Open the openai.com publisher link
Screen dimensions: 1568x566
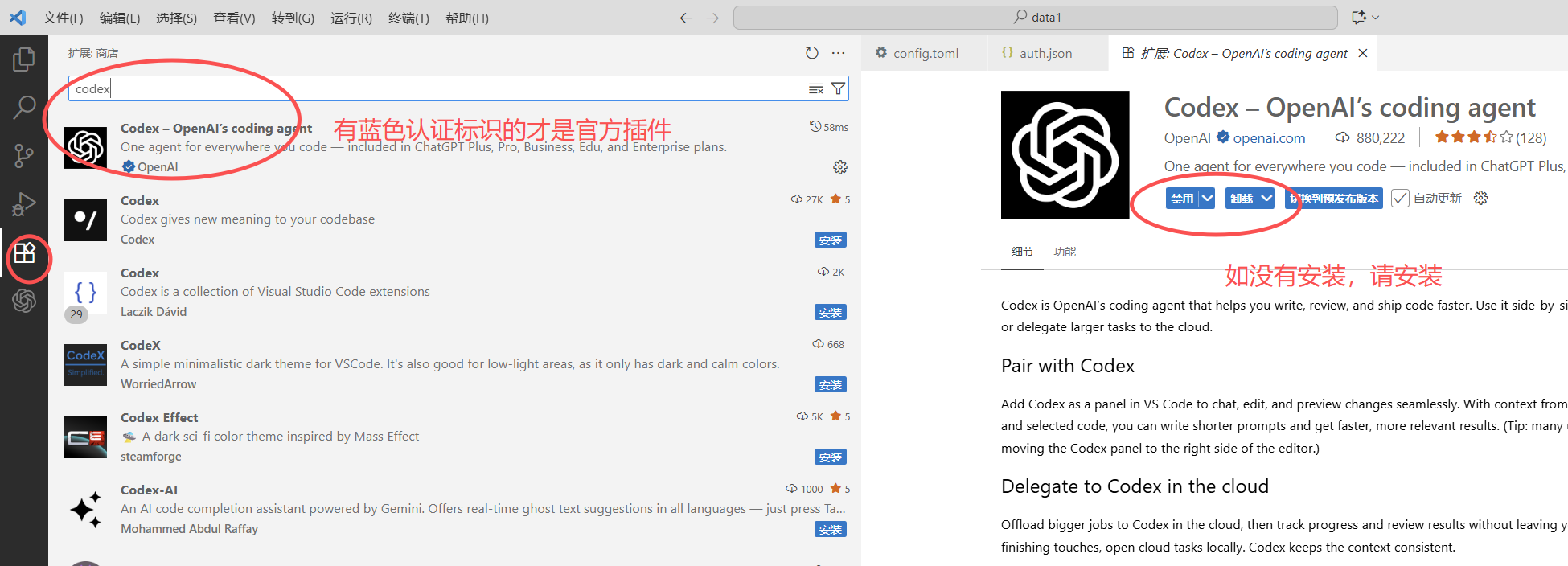click(x=1269, y=138)
